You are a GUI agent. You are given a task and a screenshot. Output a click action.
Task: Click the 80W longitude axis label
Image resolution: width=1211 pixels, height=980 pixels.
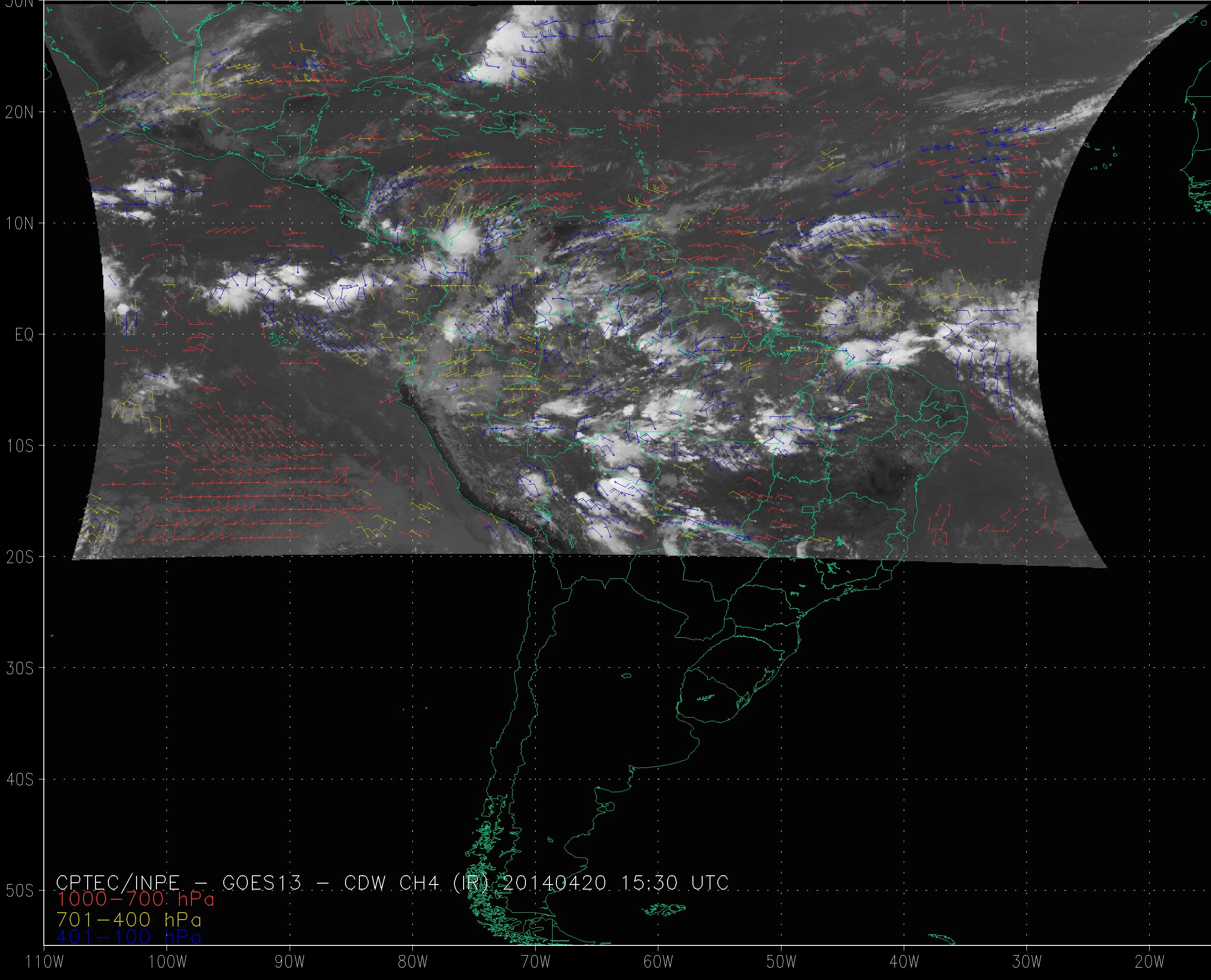click(413, 962)
